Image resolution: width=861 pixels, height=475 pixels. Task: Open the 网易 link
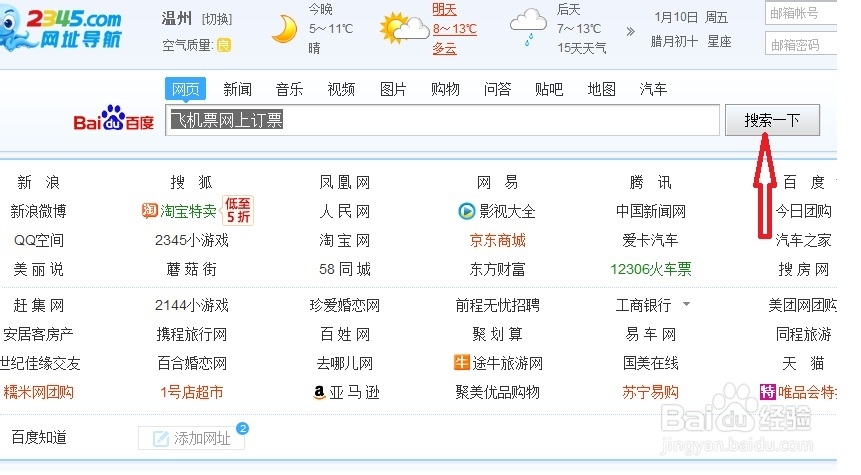point(497,182)
